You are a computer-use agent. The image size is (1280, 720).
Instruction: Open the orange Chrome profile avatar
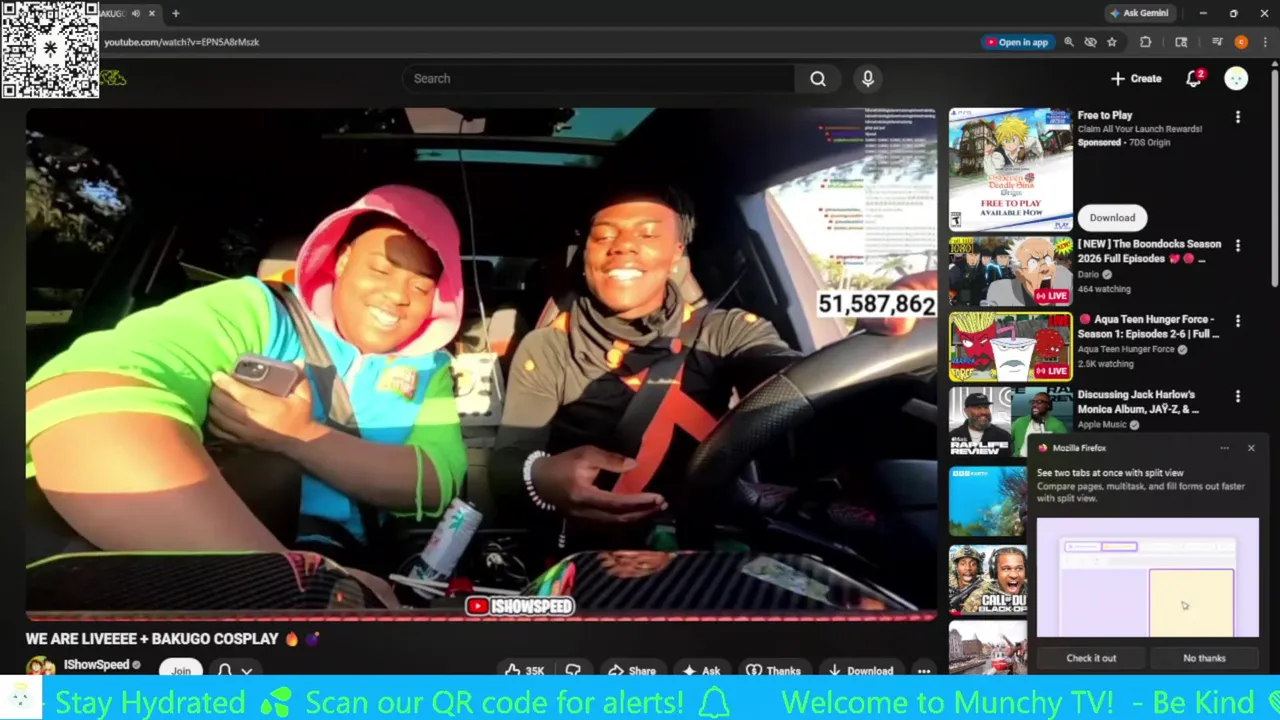coord(1241,42)
